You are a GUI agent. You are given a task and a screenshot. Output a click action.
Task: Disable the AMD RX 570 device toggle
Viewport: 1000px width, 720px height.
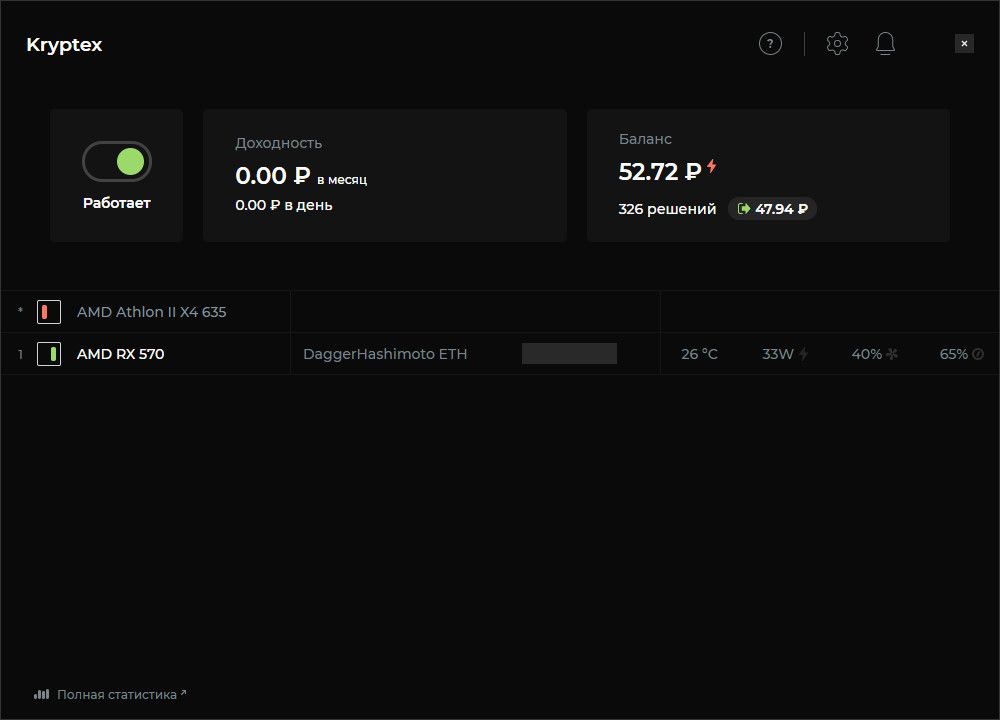coord(49,354)
